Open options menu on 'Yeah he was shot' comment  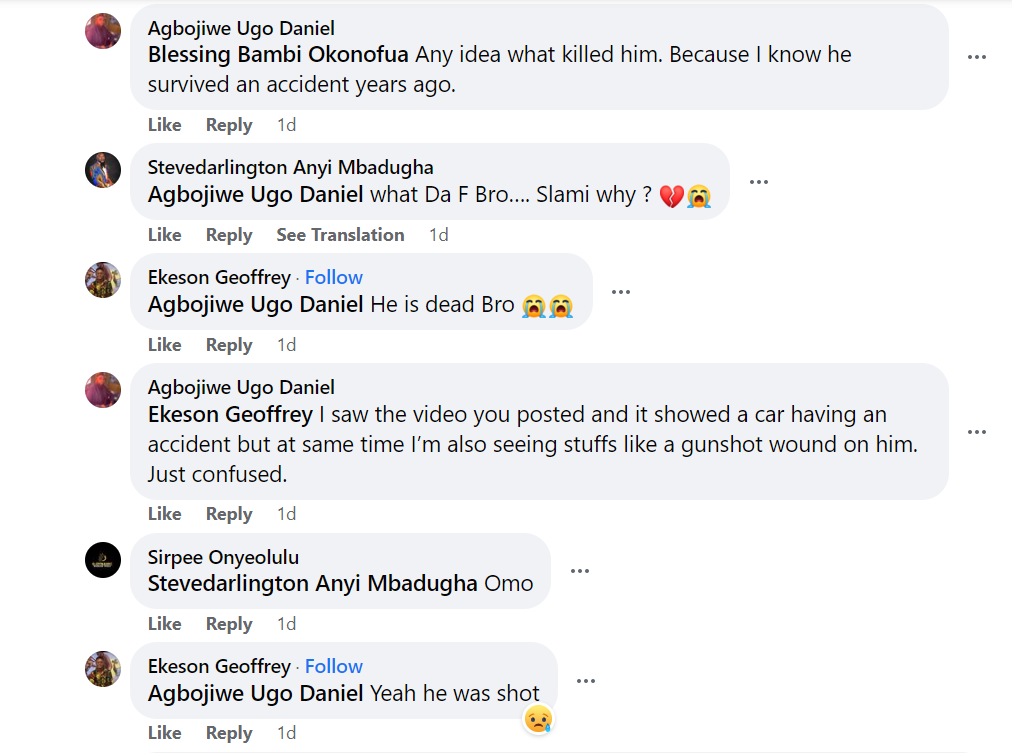586,680
